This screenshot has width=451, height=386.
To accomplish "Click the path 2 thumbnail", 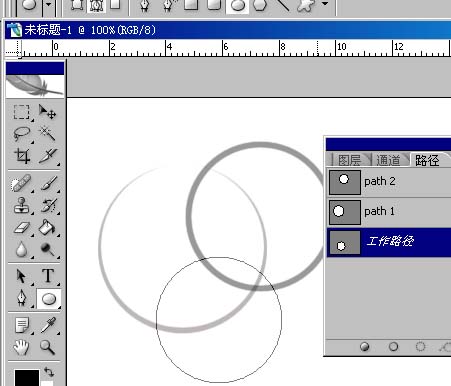I will [345, 182].
